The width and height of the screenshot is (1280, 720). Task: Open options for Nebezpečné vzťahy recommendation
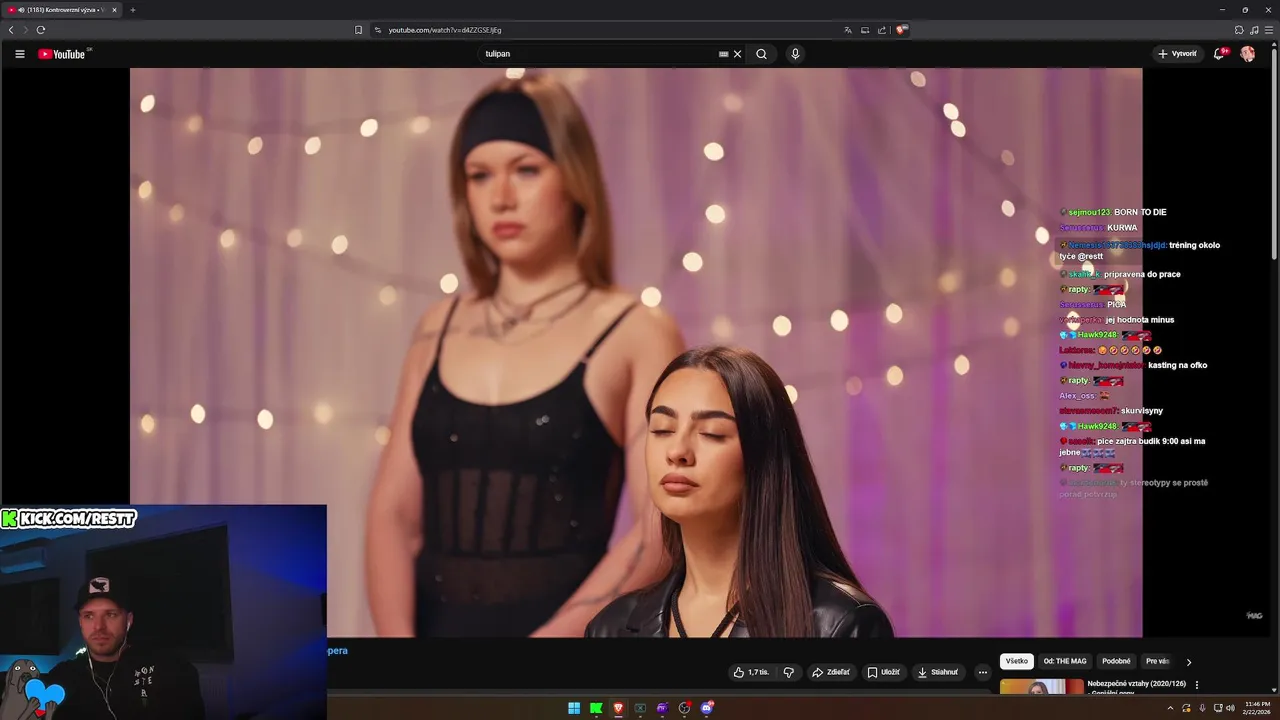click(1197, 685)
